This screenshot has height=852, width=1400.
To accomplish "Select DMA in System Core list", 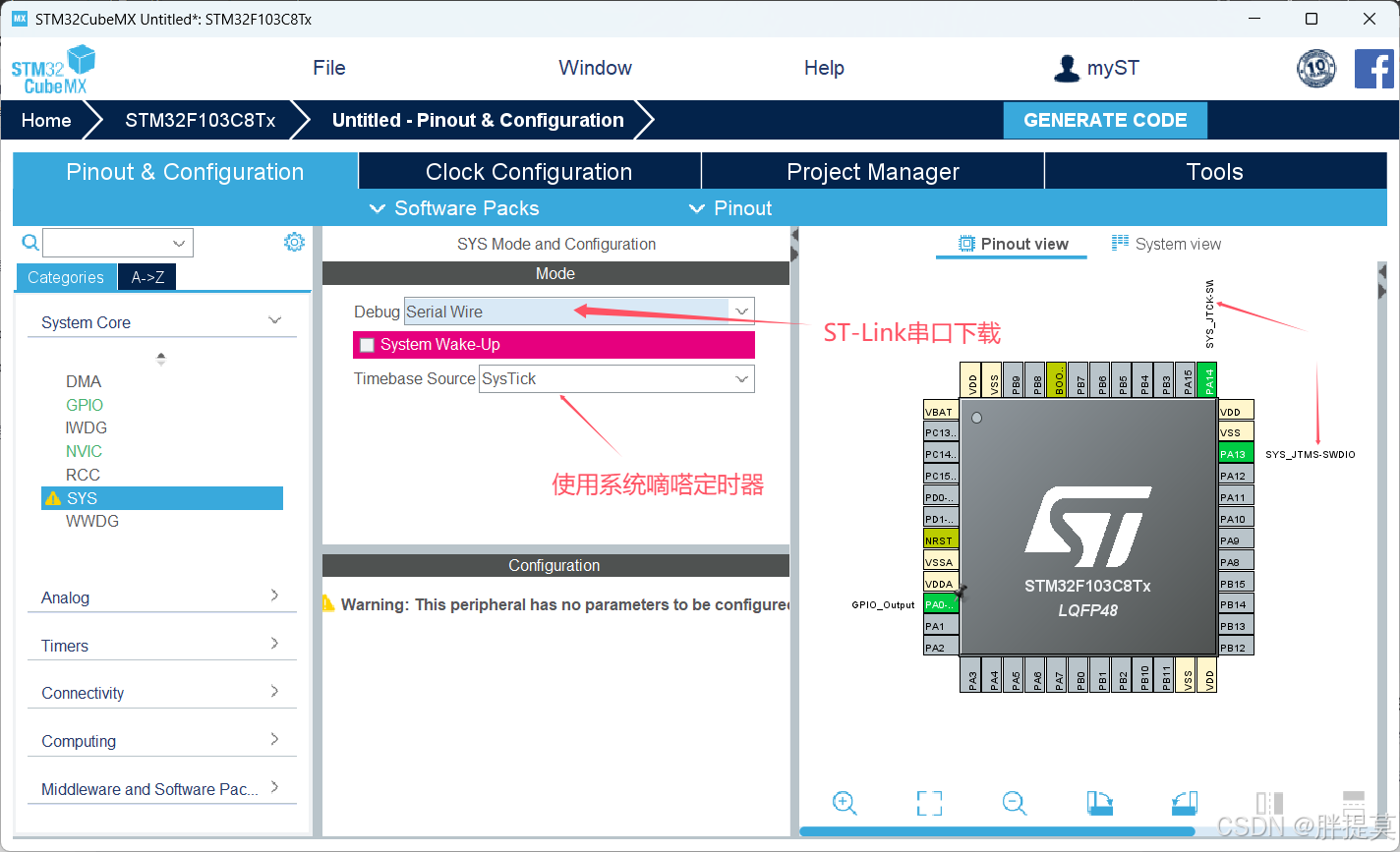I will tap(84, 381).
